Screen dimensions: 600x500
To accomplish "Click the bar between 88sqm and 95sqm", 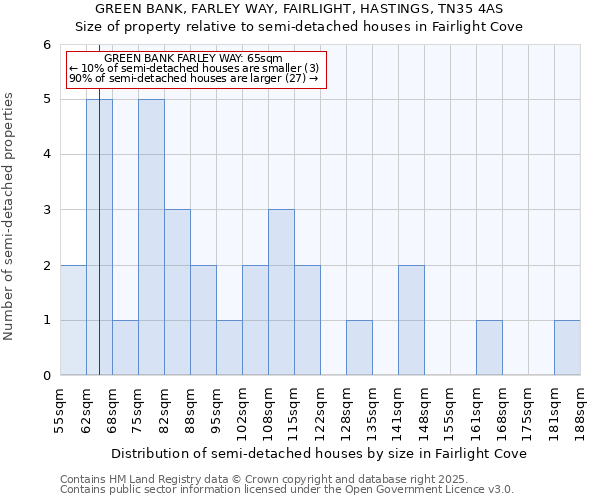I will click(204, 320).
